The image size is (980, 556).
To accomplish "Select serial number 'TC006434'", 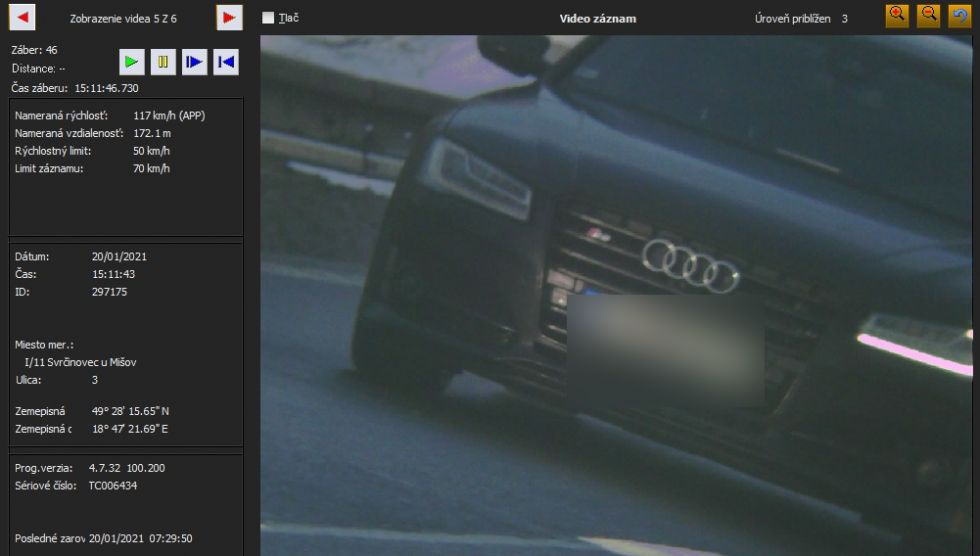I will click(112, 485).
